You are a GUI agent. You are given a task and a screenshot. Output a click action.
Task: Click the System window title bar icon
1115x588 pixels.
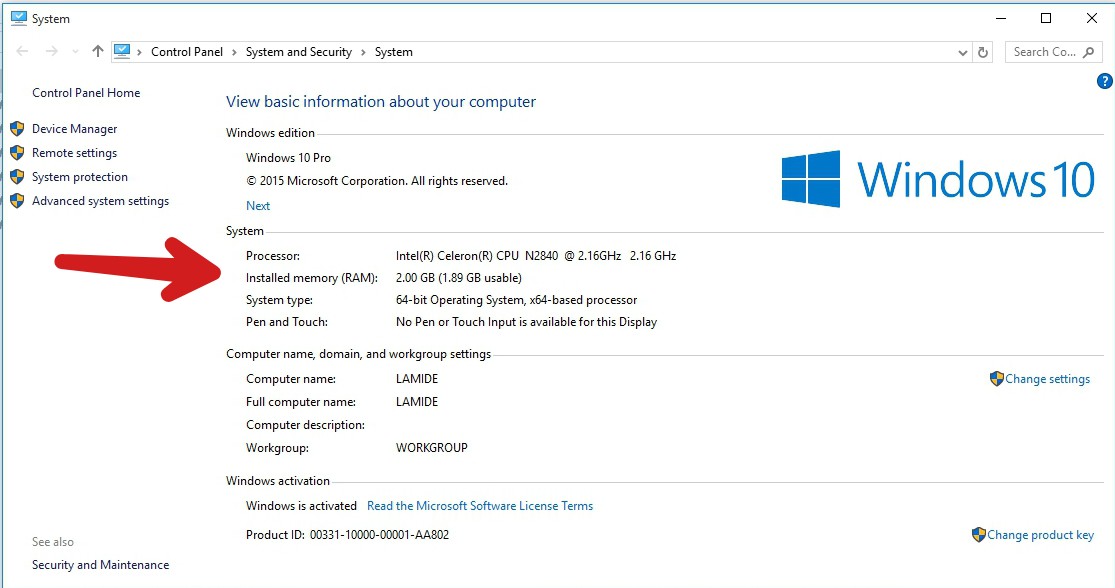tap(18, 18)
